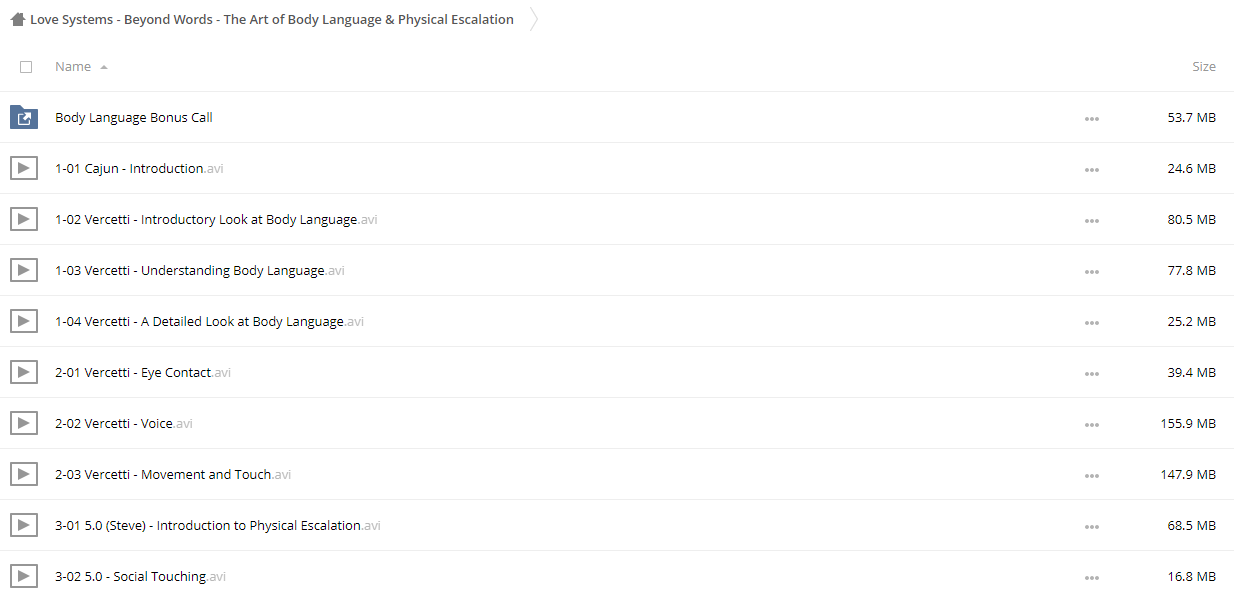Open the Body Language Bonus Call folder icon
The image size is (1234, 599).
pyautogui.click(x=24, y=118)
